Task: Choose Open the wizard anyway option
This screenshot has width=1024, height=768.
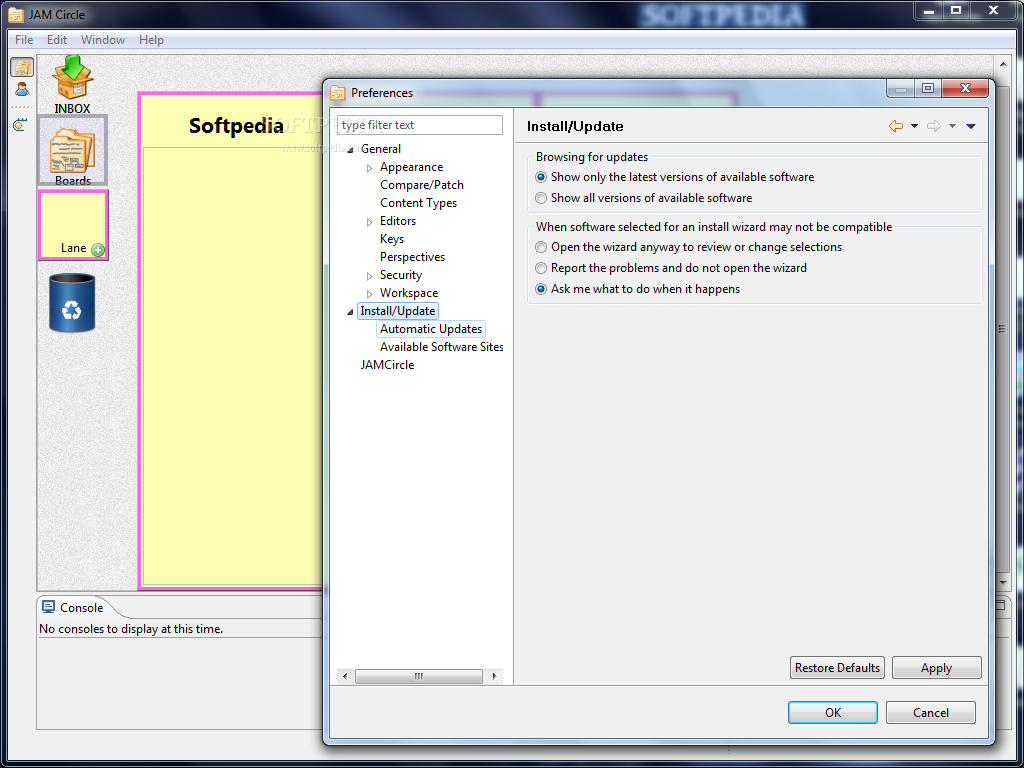Action: click(688, 247)
